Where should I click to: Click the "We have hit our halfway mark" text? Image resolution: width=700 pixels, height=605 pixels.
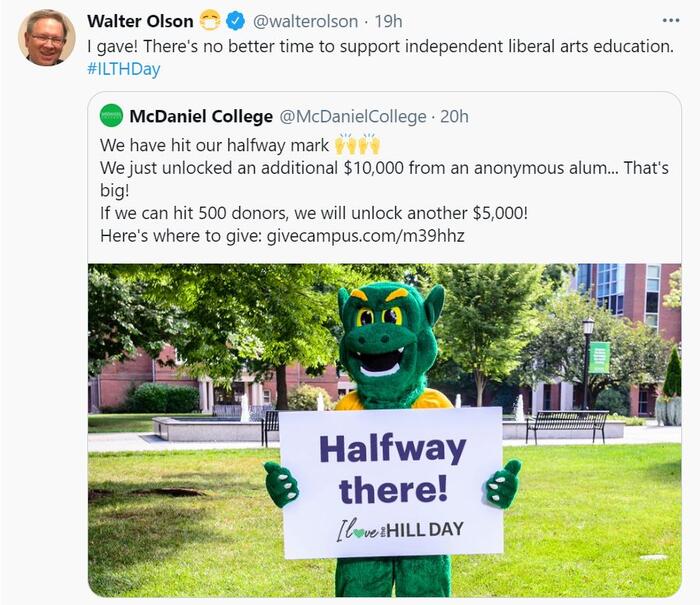pos(214,144)
